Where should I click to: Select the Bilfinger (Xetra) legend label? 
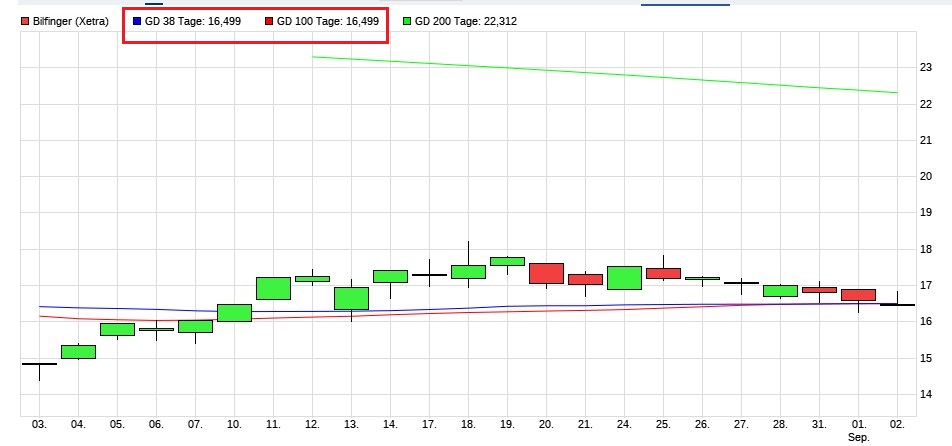pyautogui.click(x=71, y=21)
